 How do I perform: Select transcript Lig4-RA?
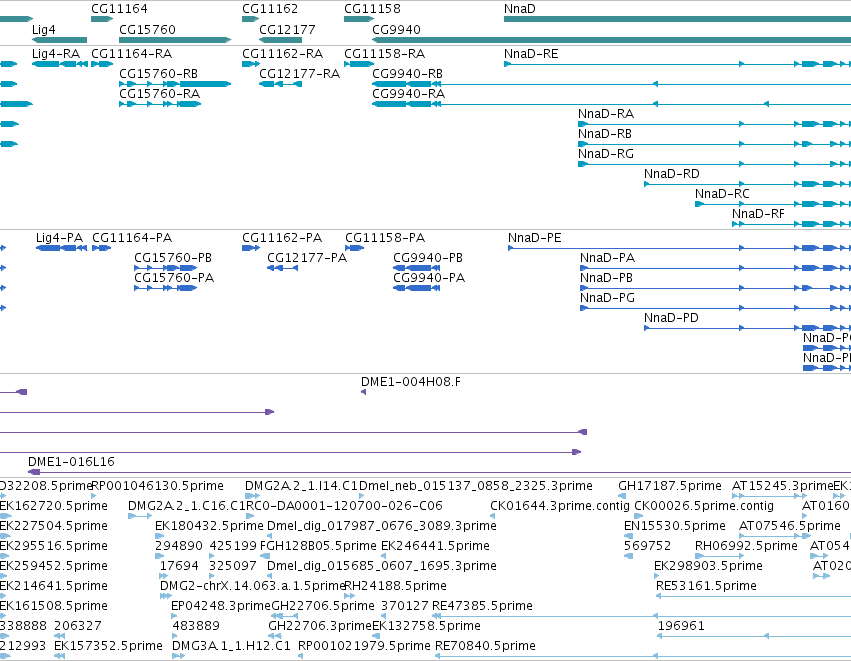tap(60, 64)
